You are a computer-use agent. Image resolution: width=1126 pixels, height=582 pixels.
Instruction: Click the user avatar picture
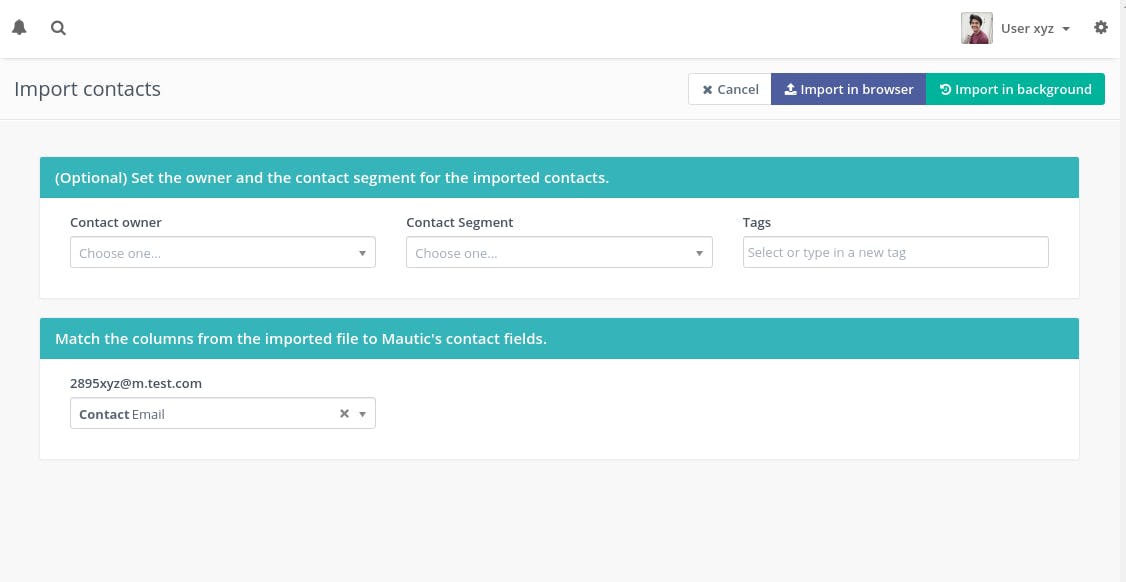point(977,28)
